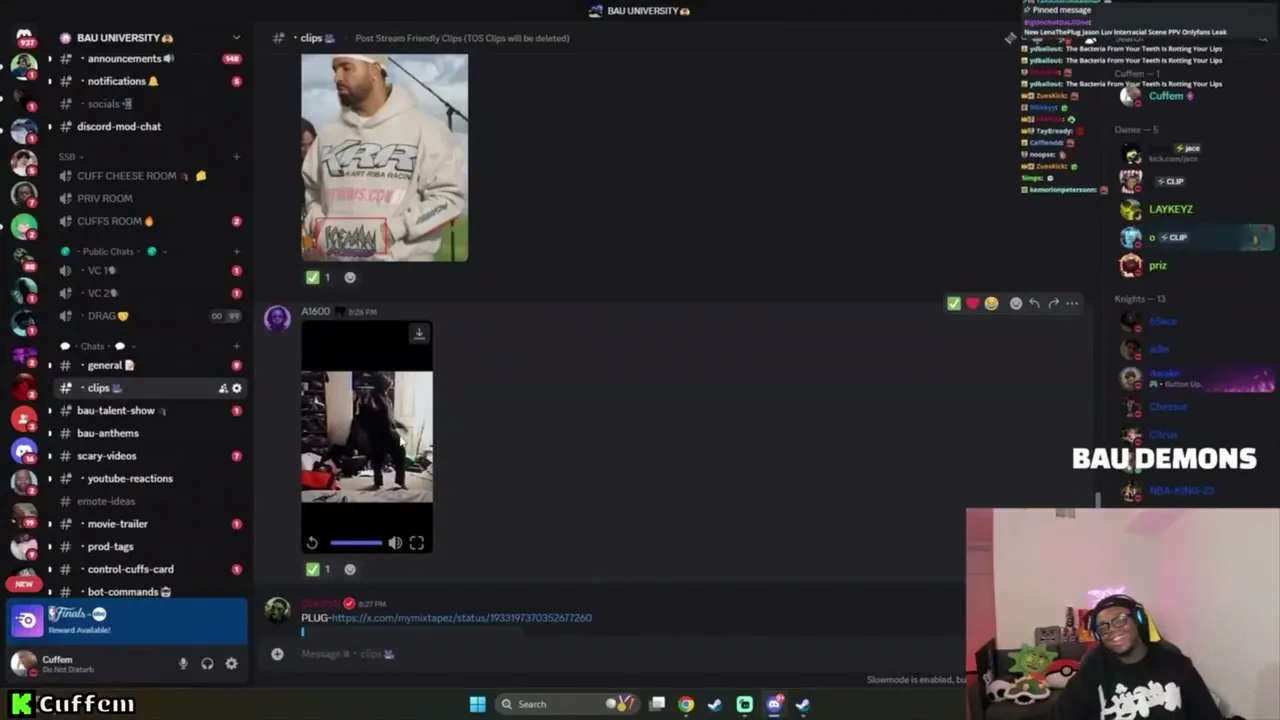The width and height of the screenshot is (1280, 720).
Task: Open attachment plus button beside message box
Action: coord(277,654)
